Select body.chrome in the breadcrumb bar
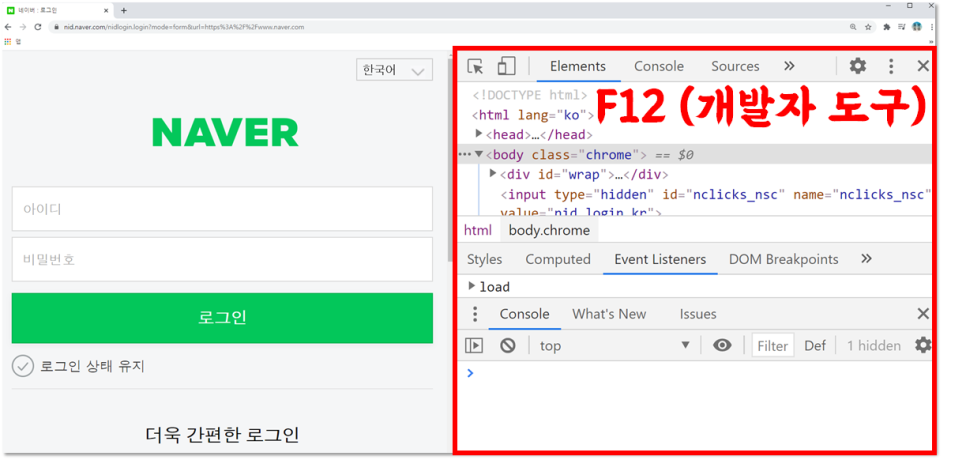The image size is (966, 460). [x=549, y=230]
